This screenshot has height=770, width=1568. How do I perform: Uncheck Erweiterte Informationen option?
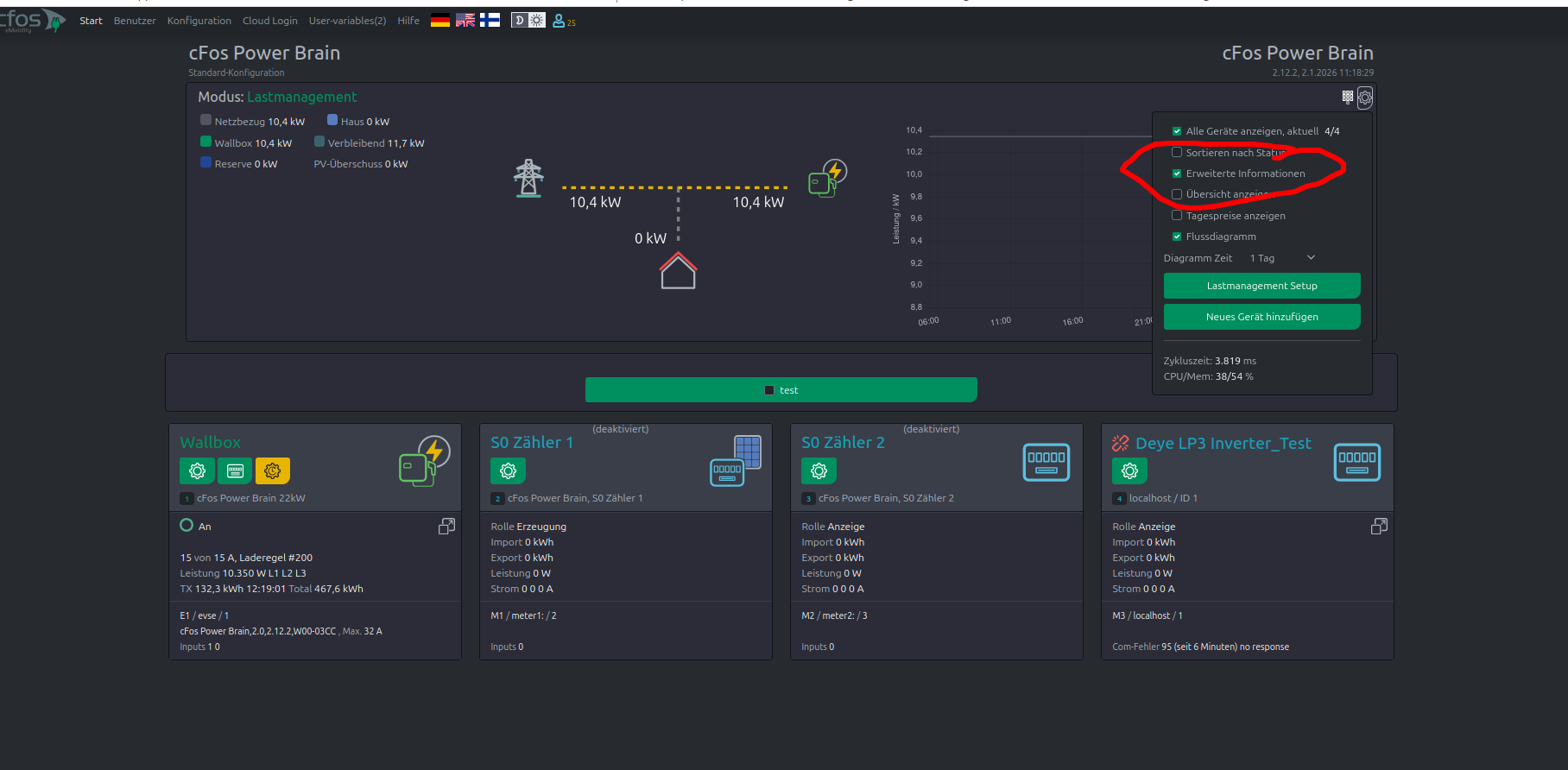[1177, 174]
